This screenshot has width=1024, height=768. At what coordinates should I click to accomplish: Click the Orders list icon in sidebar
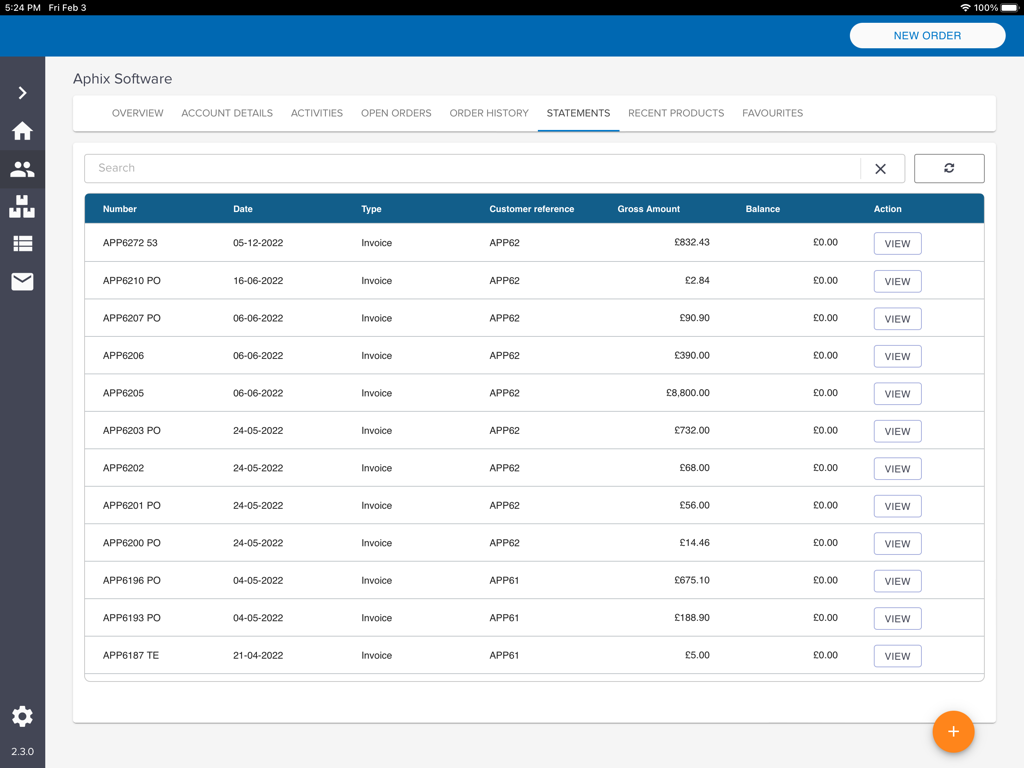tap(22, 244)
